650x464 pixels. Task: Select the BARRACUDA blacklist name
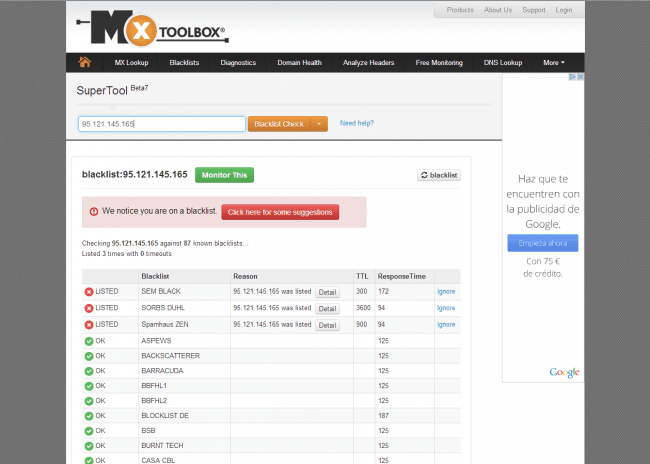click(162, 371)
